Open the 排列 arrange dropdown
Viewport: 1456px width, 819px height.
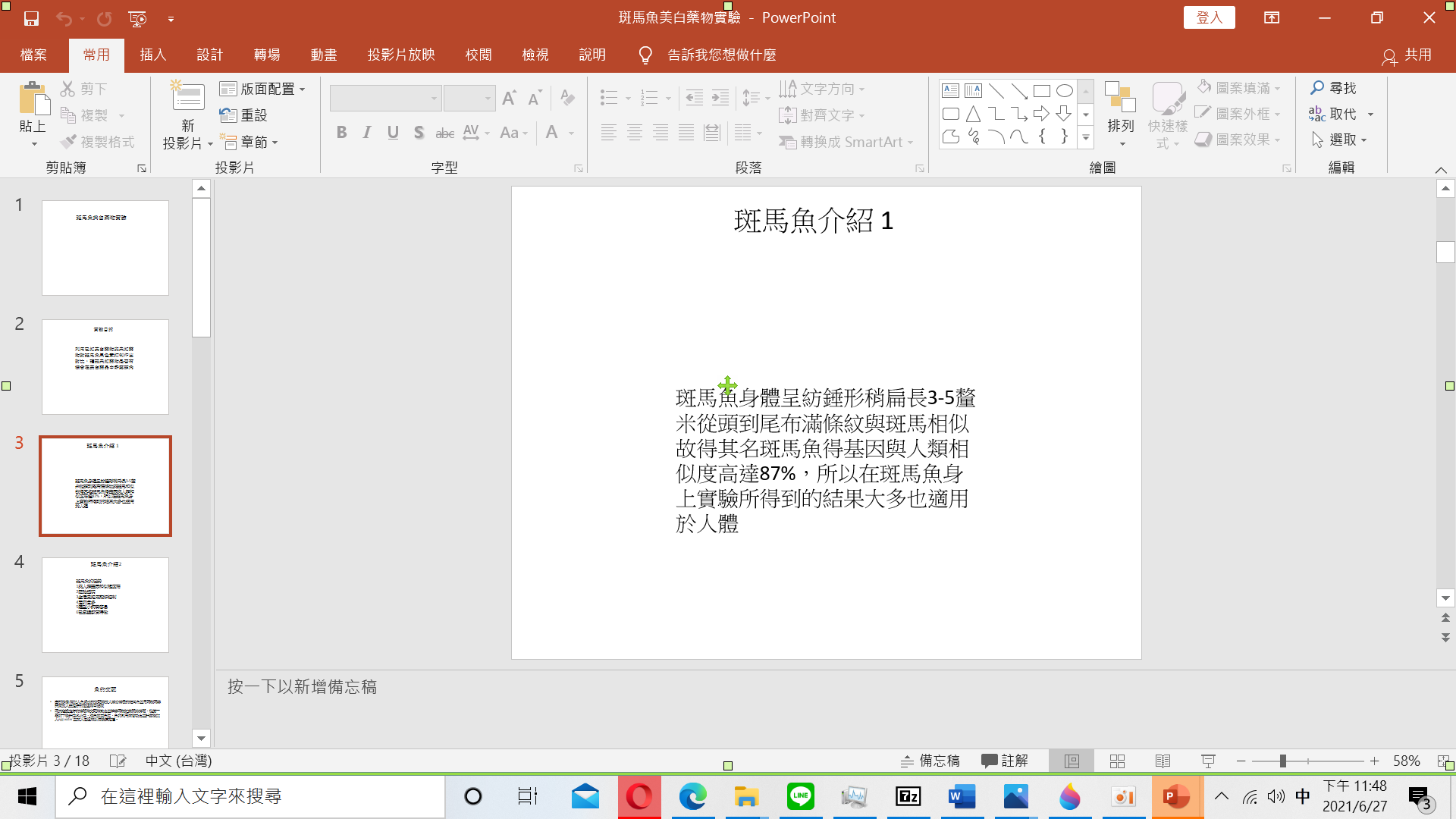pos(1120,114)
